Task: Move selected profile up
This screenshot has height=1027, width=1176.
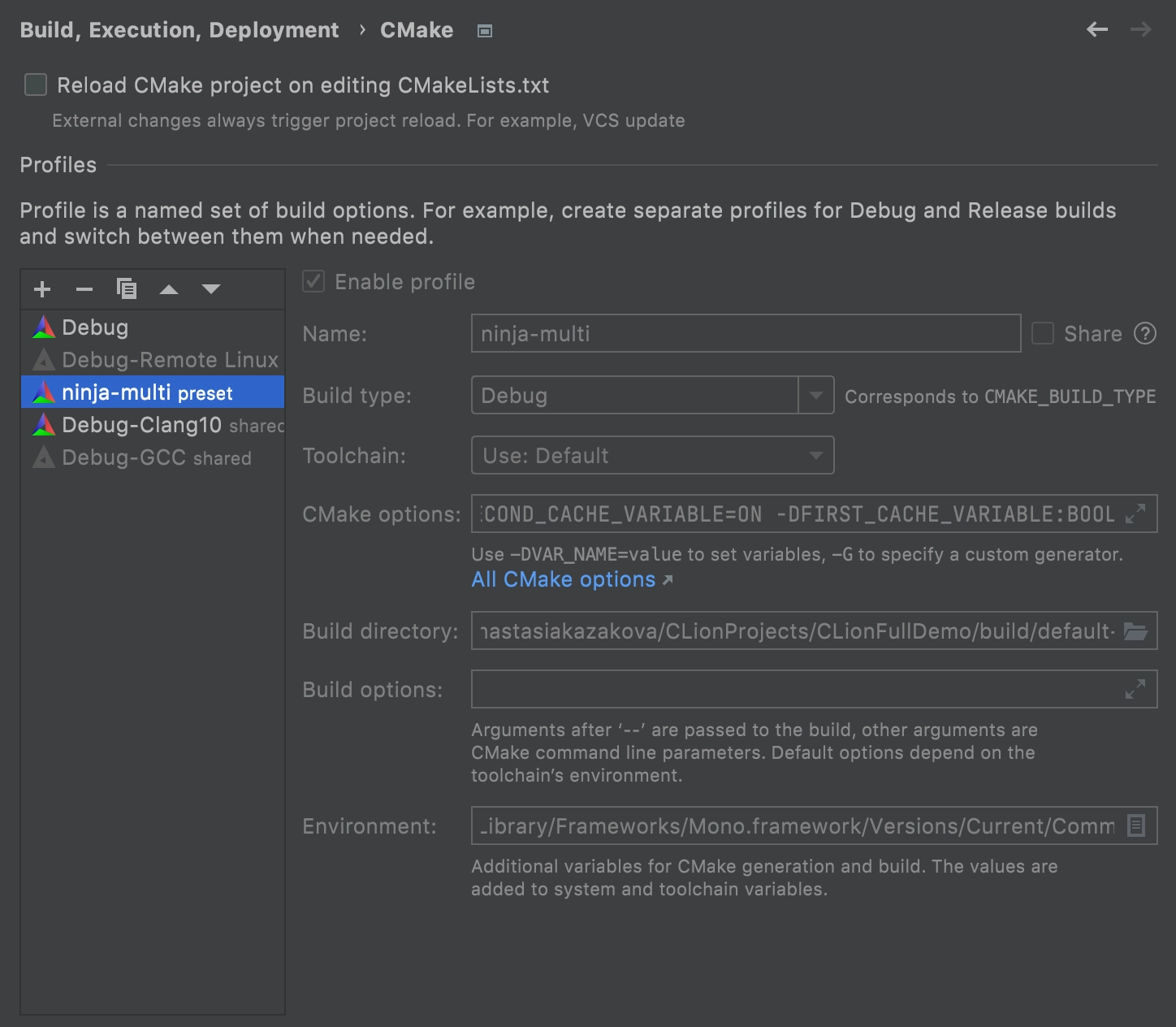Action: pyautogui.click(x=169, y=289)
